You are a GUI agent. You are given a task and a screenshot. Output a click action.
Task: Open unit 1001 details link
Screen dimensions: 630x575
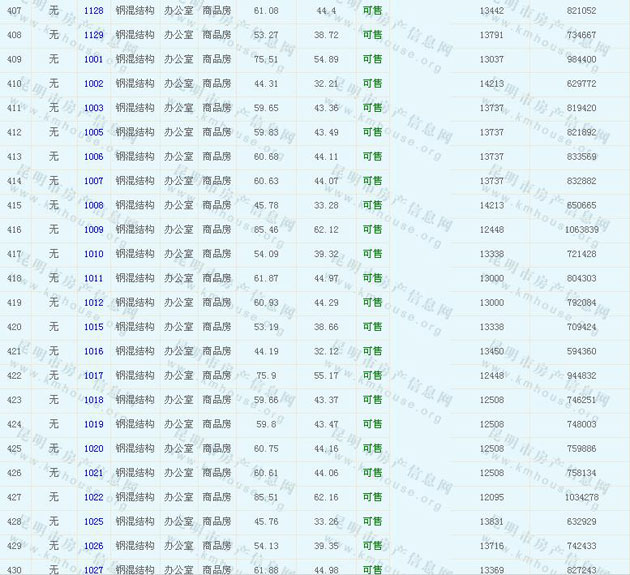(x=93, y=59)
